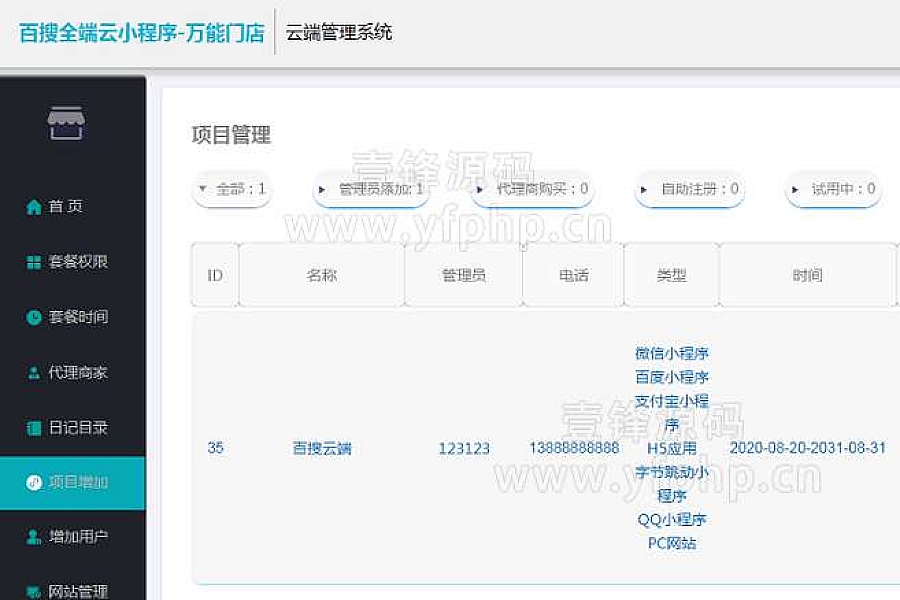Click the 类型 column header
The height and width of the screenshot is (600, 900).
click(672, 276)
